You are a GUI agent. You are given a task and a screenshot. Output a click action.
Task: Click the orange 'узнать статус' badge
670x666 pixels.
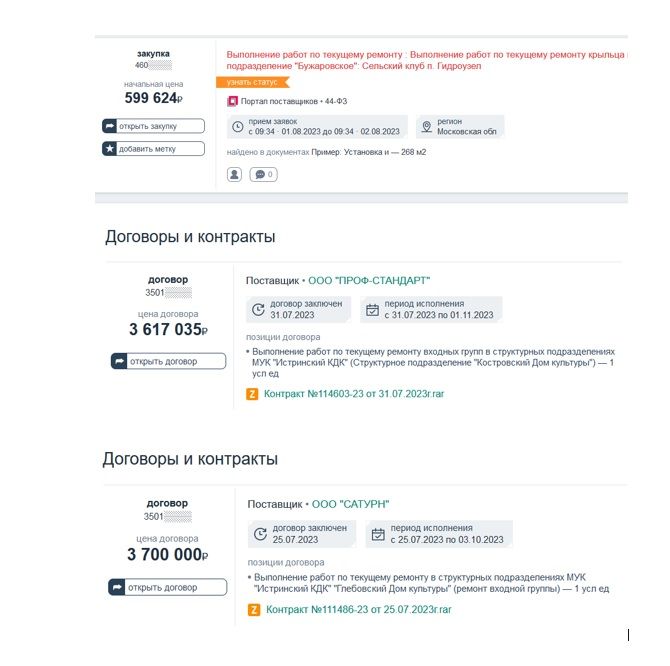(x=246, y=82)
